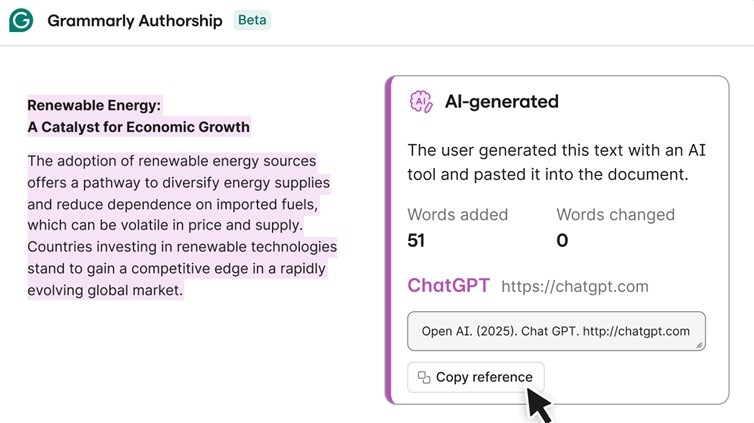Click the card description about pasted AI text

548,162
